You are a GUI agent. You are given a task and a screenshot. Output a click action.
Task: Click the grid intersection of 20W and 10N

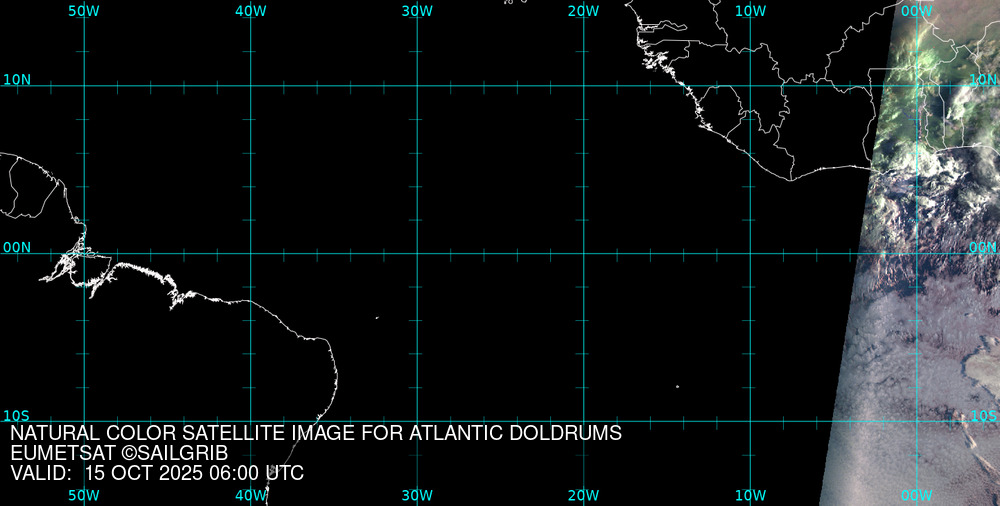[x=583, y=86]
